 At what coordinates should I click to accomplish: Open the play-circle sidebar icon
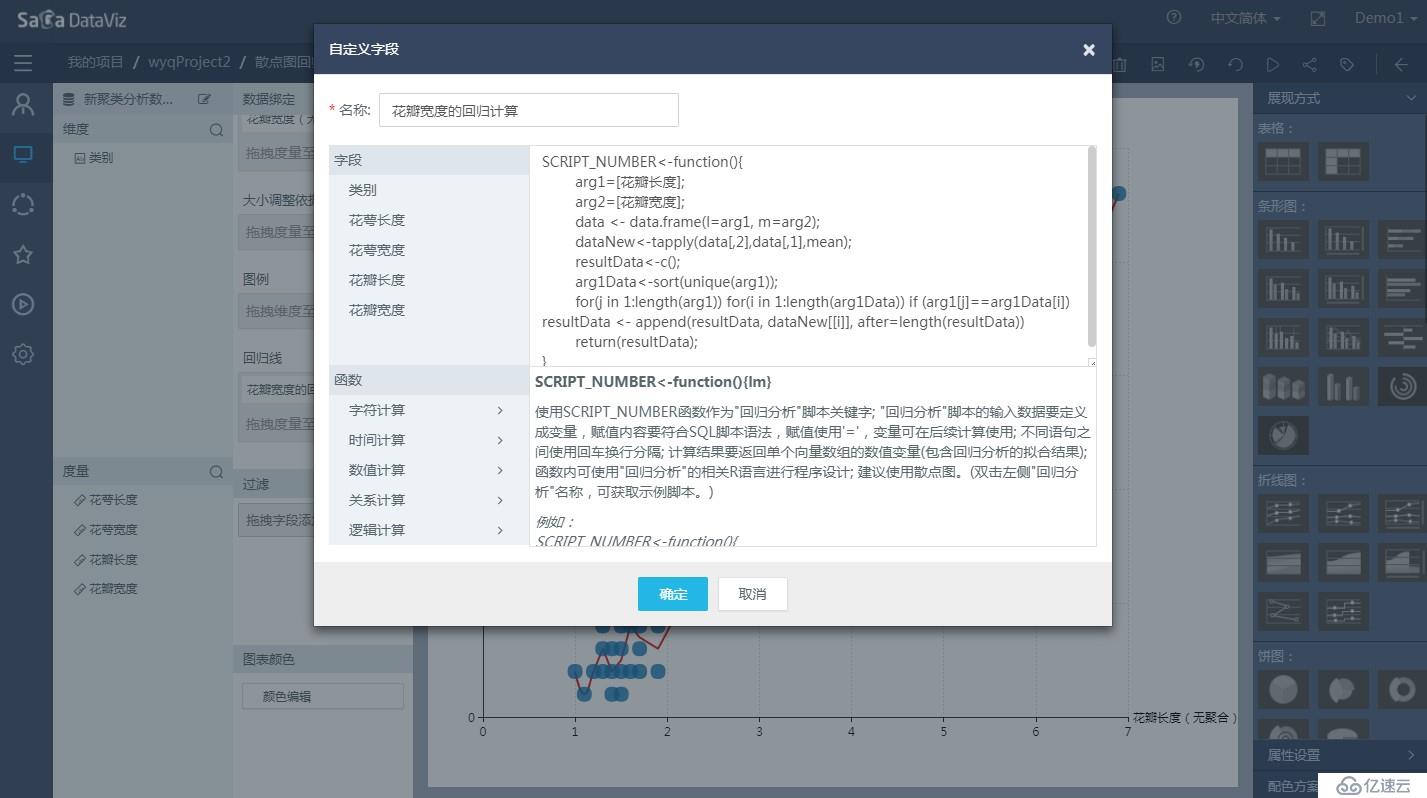(x=23, y=304)
